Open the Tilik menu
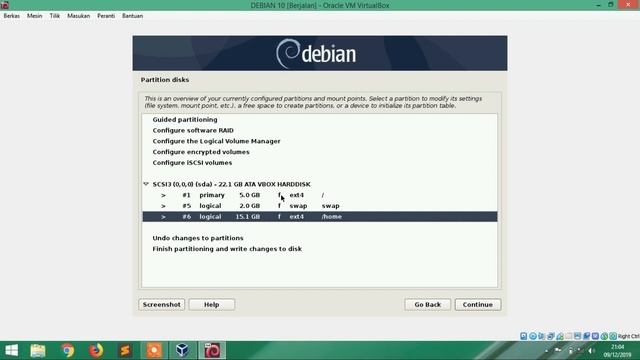640x360 pixels. tap(55, 16)
